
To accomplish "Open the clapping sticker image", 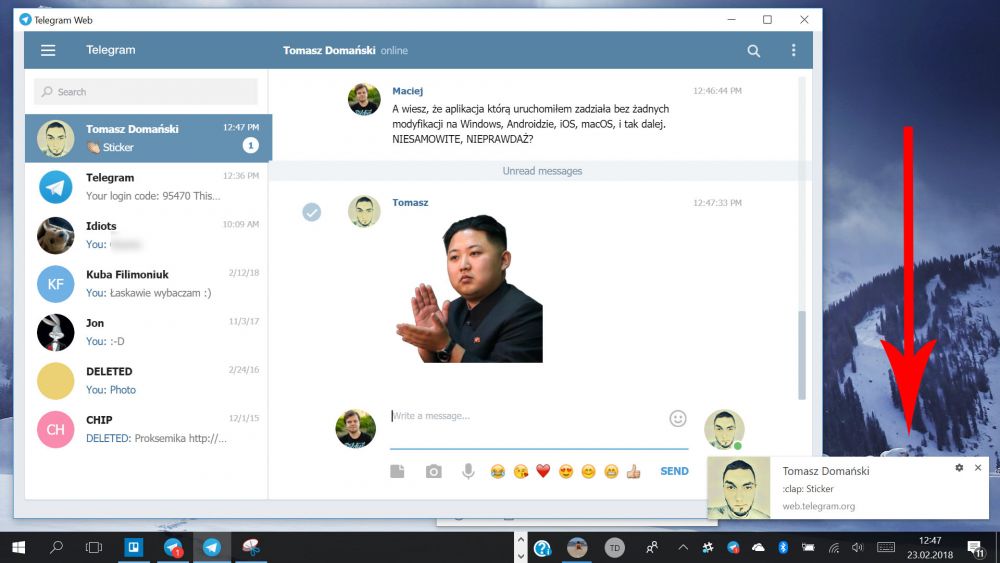I will (469, 289).
